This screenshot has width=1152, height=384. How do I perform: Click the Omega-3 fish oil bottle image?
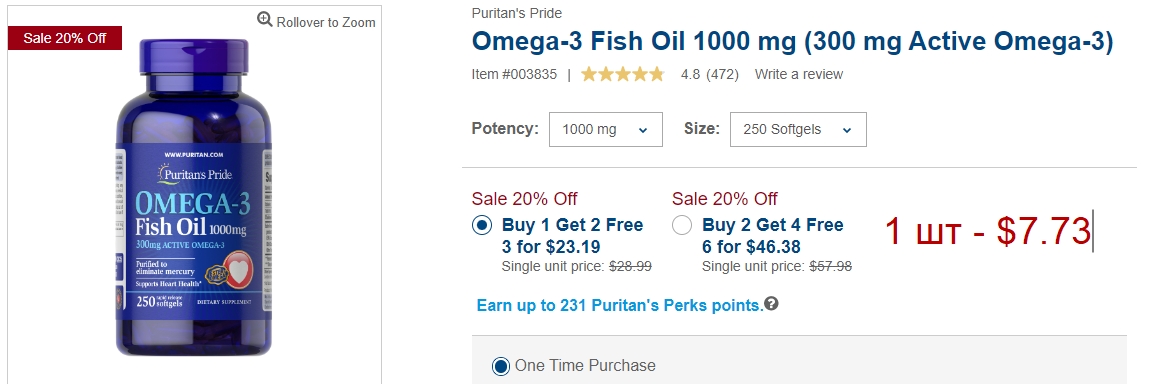194,198
